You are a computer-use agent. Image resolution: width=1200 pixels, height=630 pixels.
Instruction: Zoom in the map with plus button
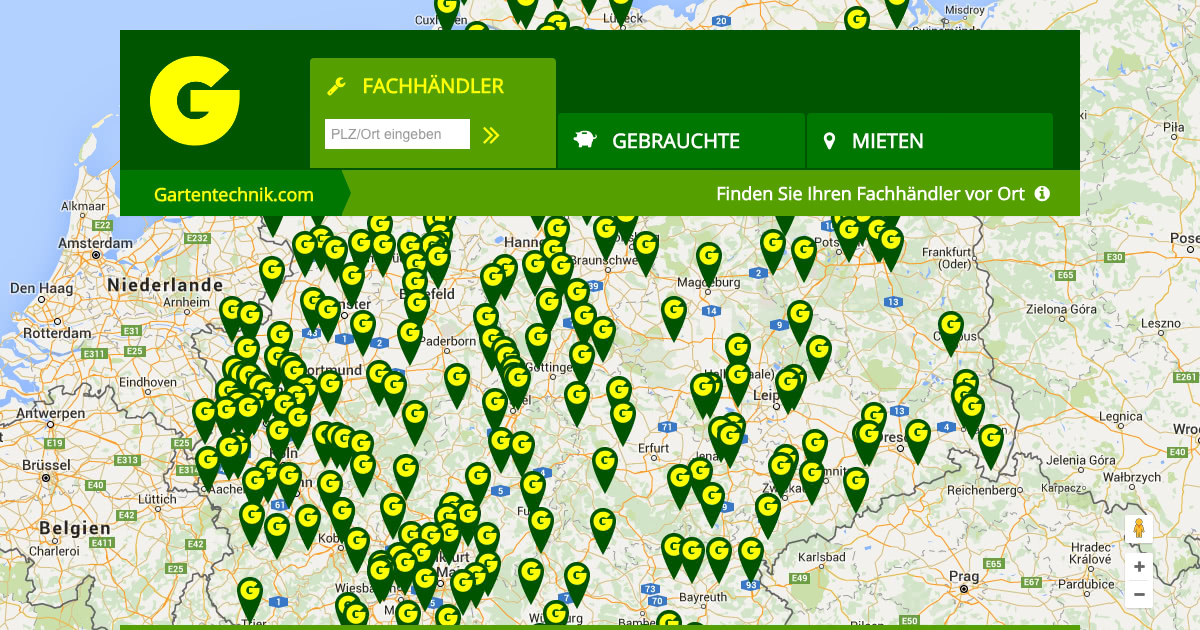[1139, 567]
